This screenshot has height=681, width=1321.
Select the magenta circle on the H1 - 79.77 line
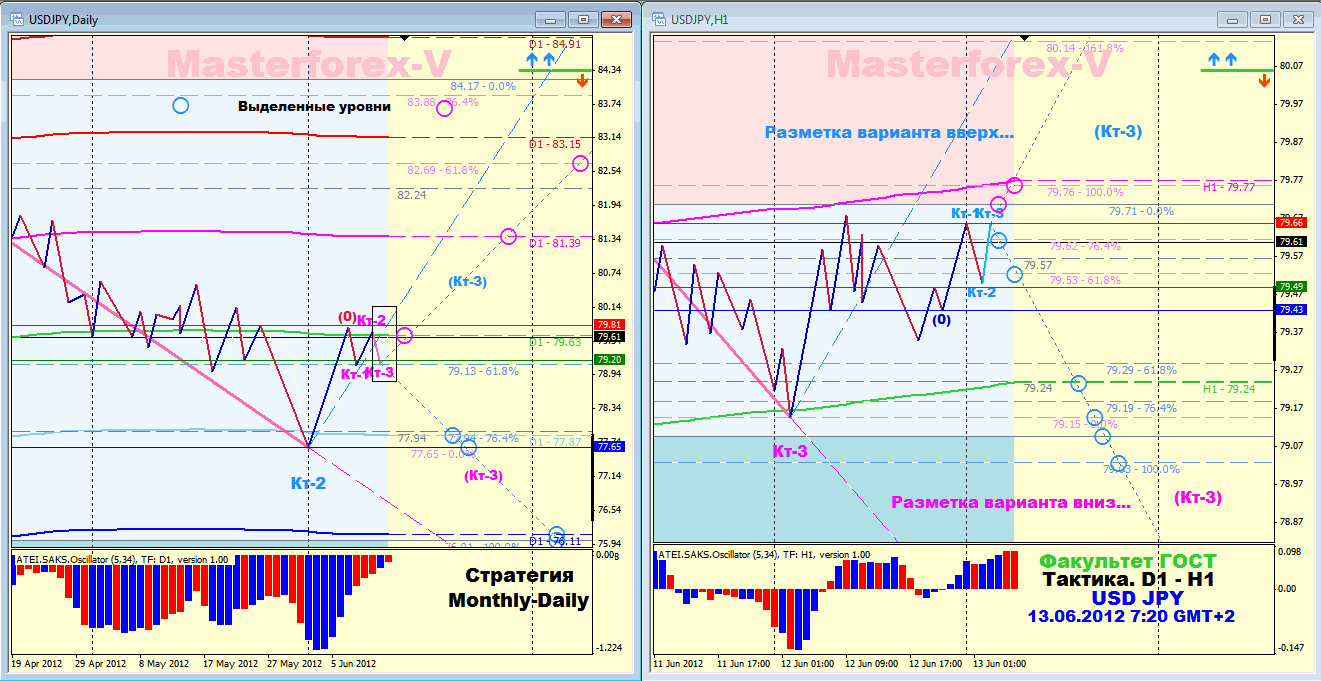tap(1014, 185)
